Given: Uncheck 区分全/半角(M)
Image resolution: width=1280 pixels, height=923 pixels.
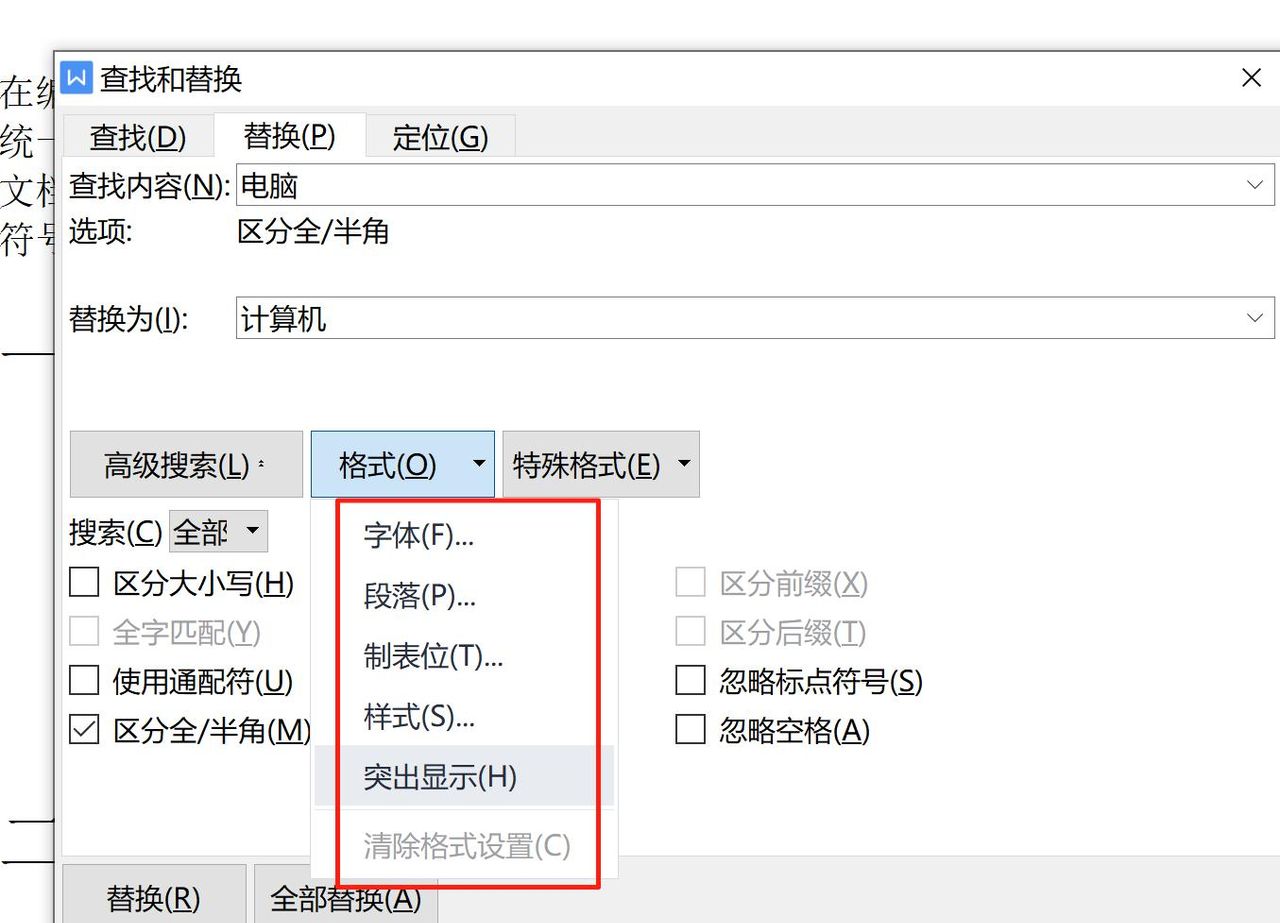Looking at the screenshot, I should tap(84, 730).
